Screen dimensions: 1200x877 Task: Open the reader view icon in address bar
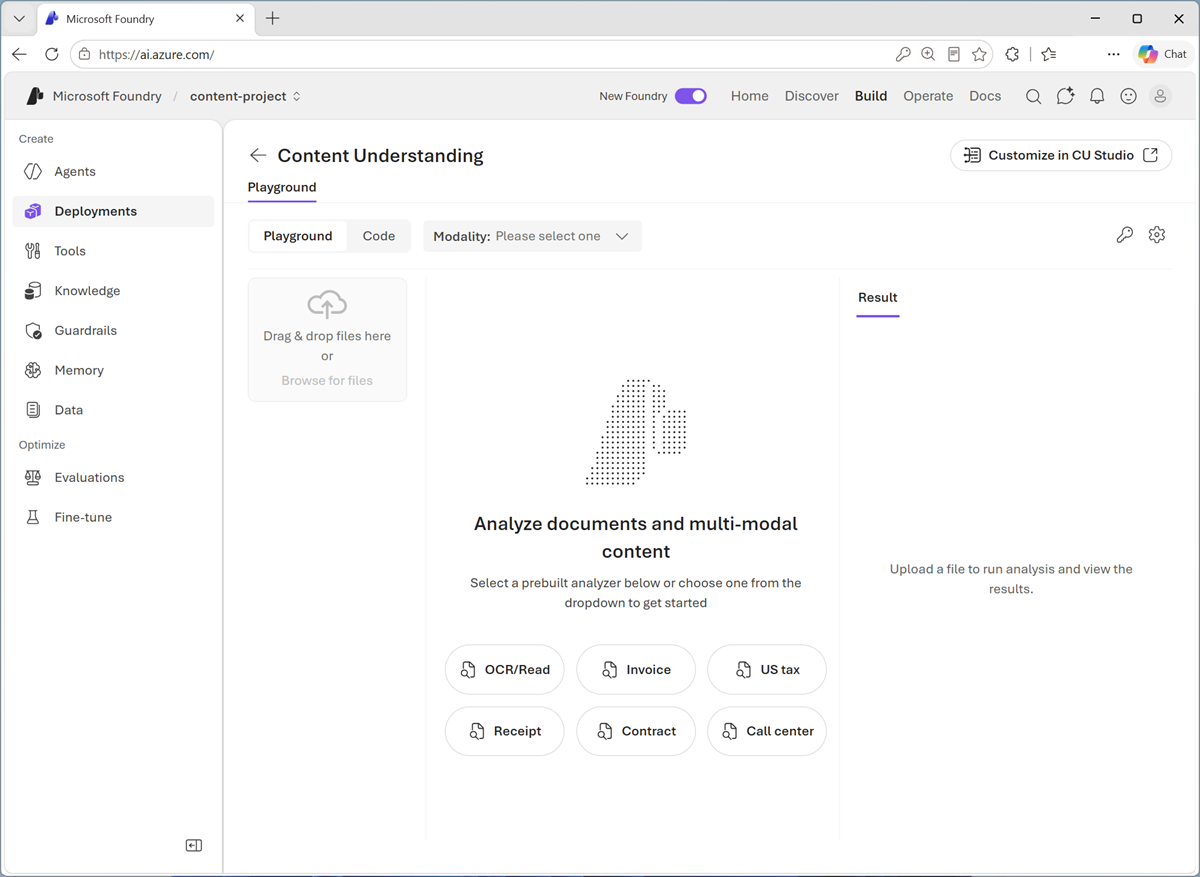954,55
